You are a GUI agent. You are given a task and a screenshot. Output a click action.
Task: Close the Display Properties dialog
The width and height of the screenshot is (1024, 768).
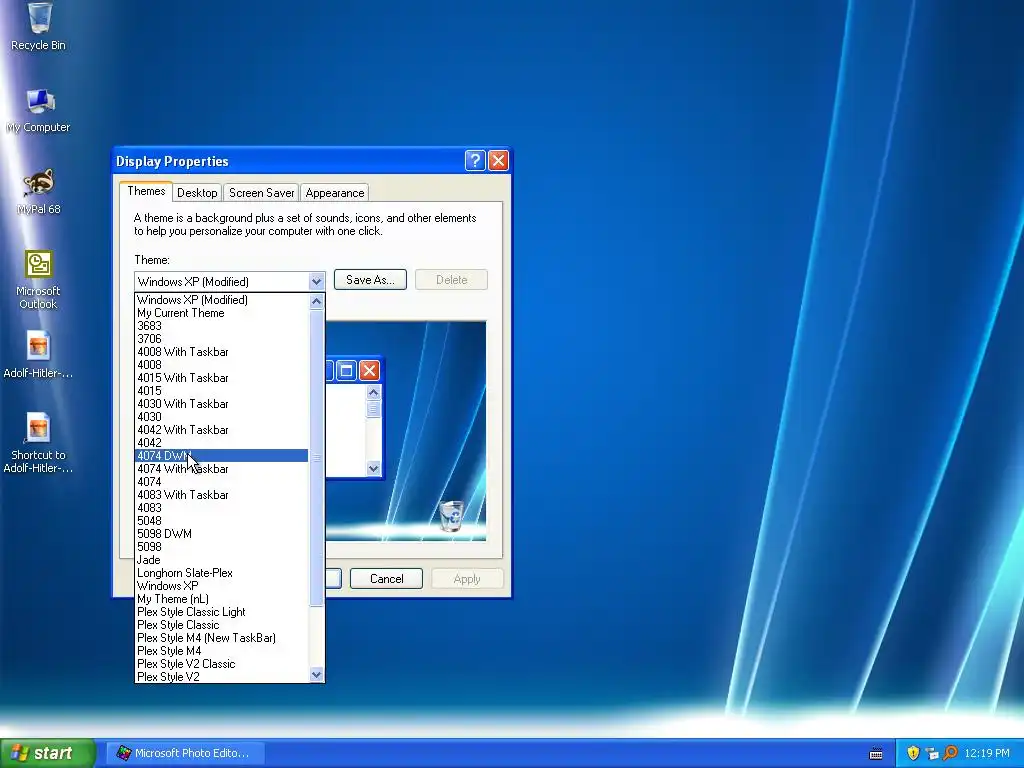click(498, 161)
